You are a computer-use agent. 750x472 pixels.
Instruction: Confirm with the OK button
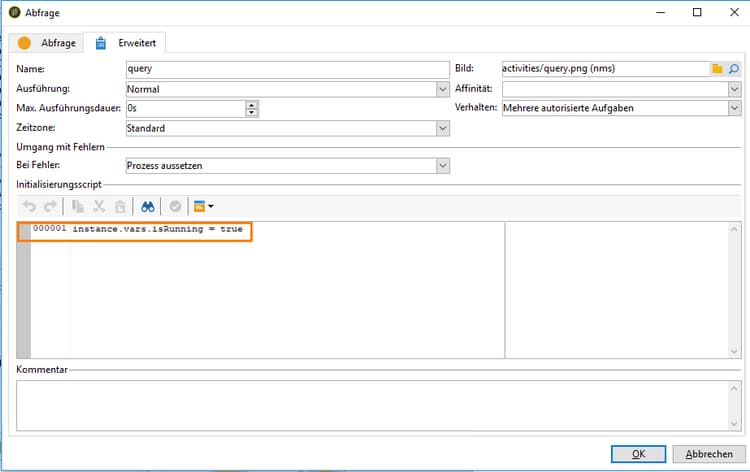coord(638,454)
